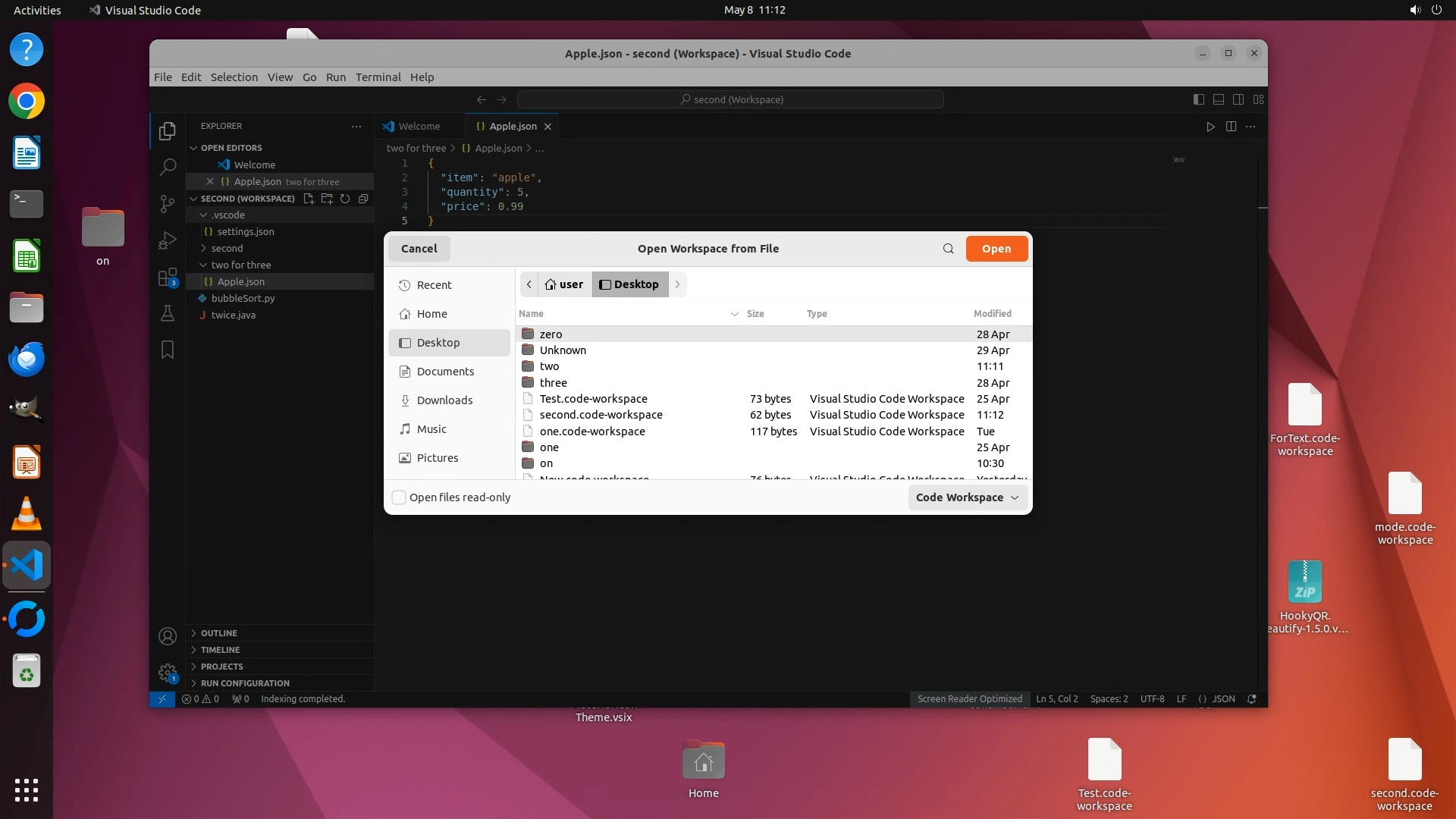This screenshot has height=819, width=1456.
Task: Click the Testing flask icon
Action: click(x=168, y=313)
